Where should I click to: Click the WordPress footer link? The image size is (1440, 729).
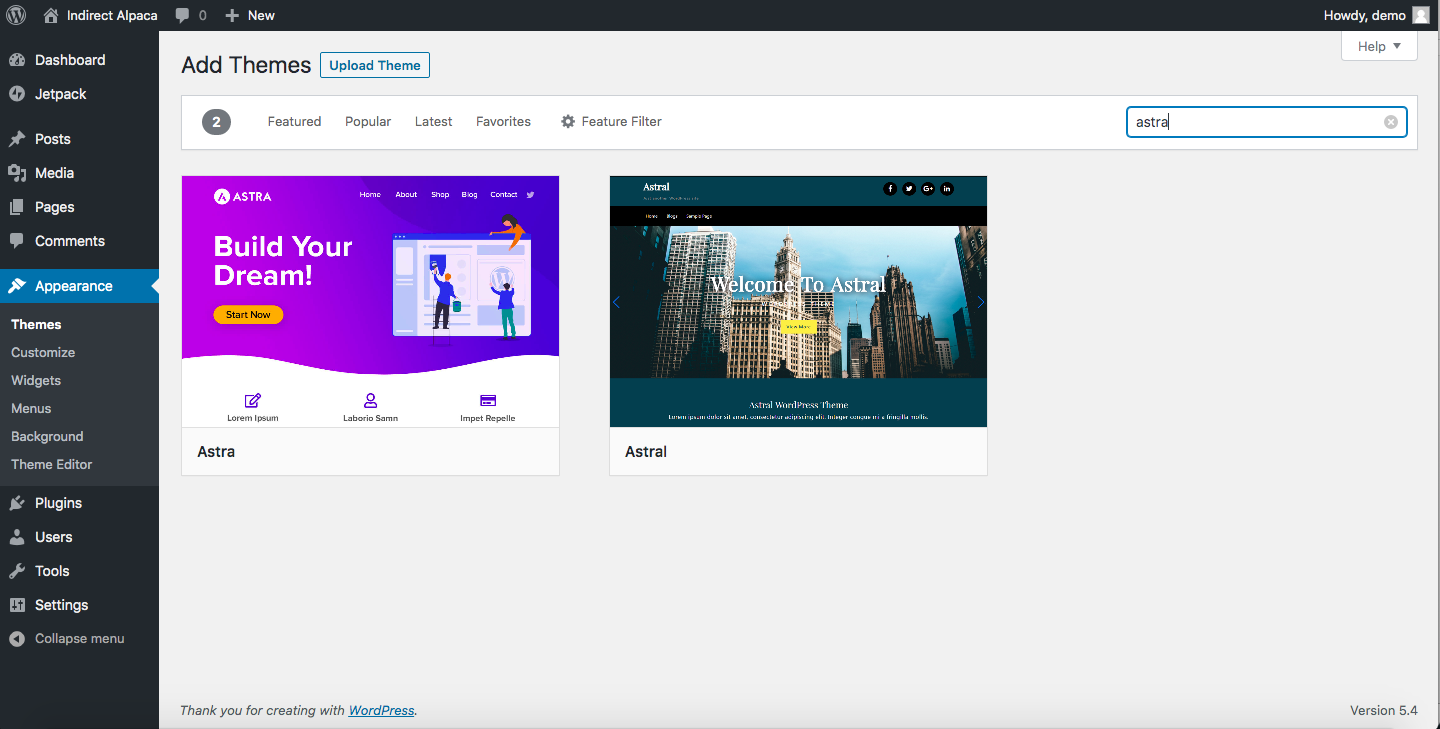[x=381, y=710]
